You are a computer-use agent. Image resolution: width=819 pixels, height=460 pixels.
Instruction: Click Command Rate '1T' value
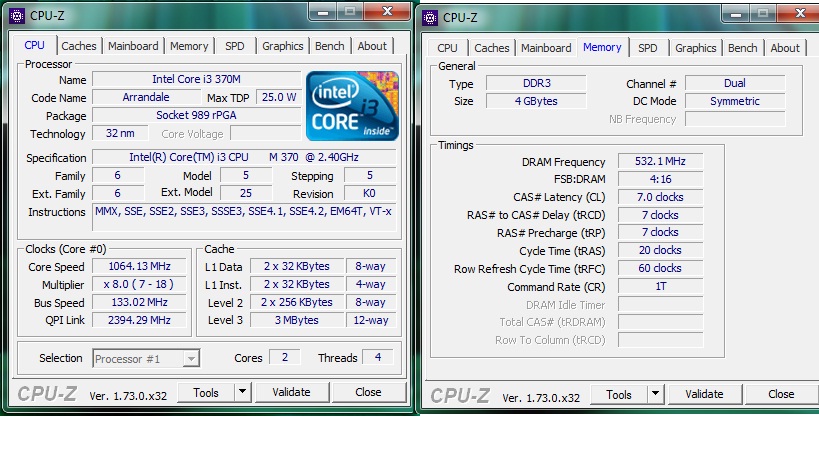coord(660,286)
